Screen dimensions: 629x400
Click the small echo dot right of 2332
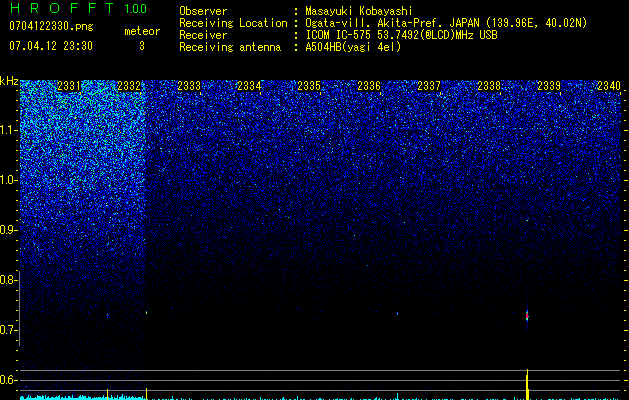pyautogui.click(x=146, y=312)
